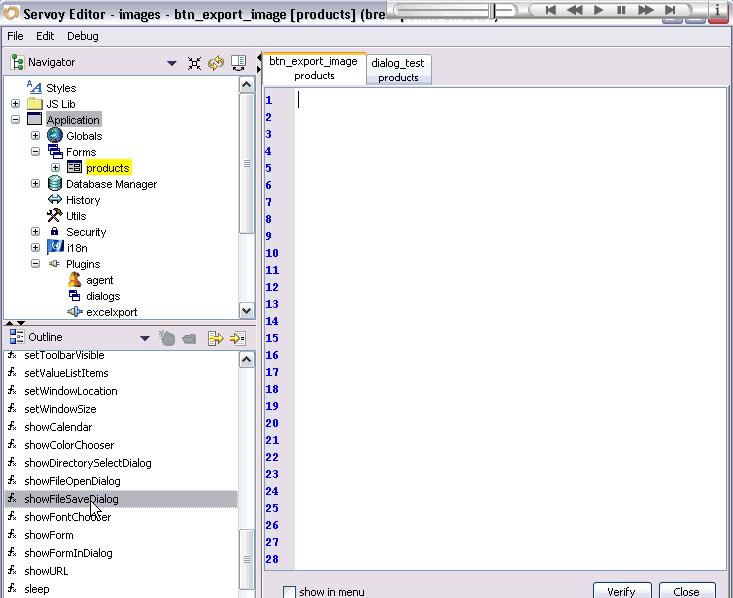Select the agent plugin in tree
The image size is (733, 598).
[x=99, y=280]
